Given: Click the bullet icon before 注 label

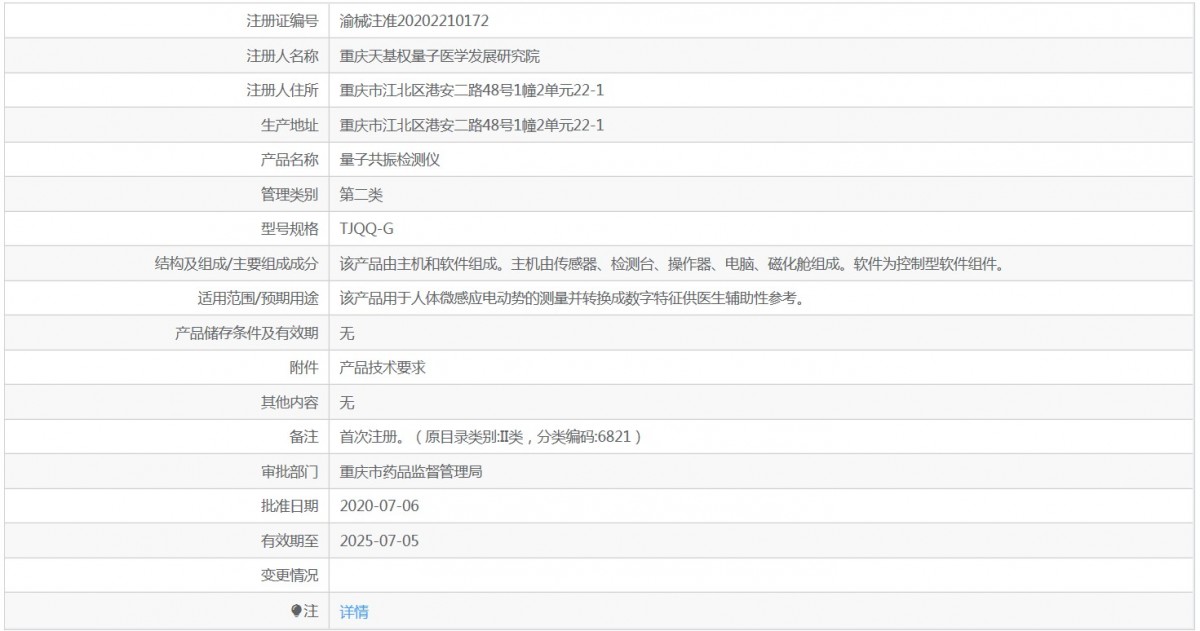Looking at the screenshot, I should click(x=296, y=610).
